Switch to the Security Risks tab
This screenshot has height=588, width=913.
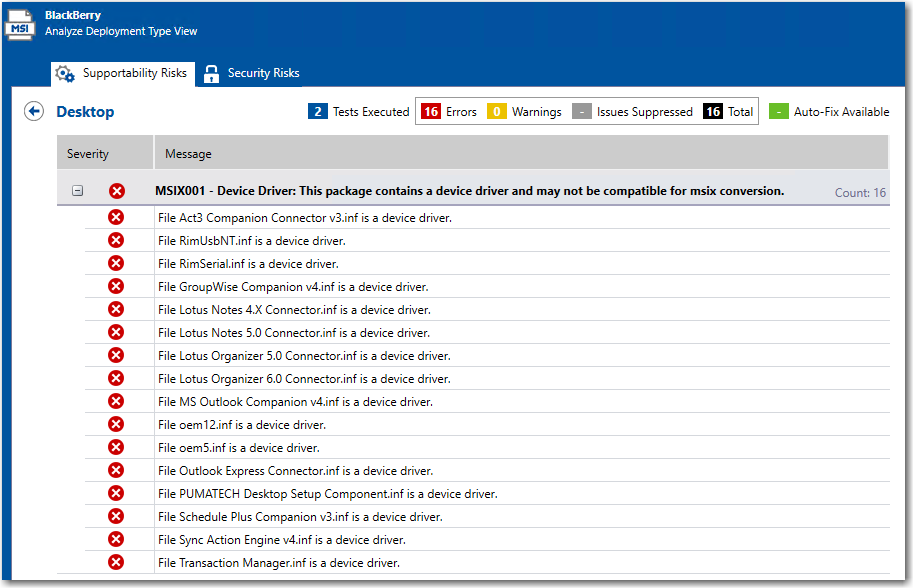coord(262,73)
